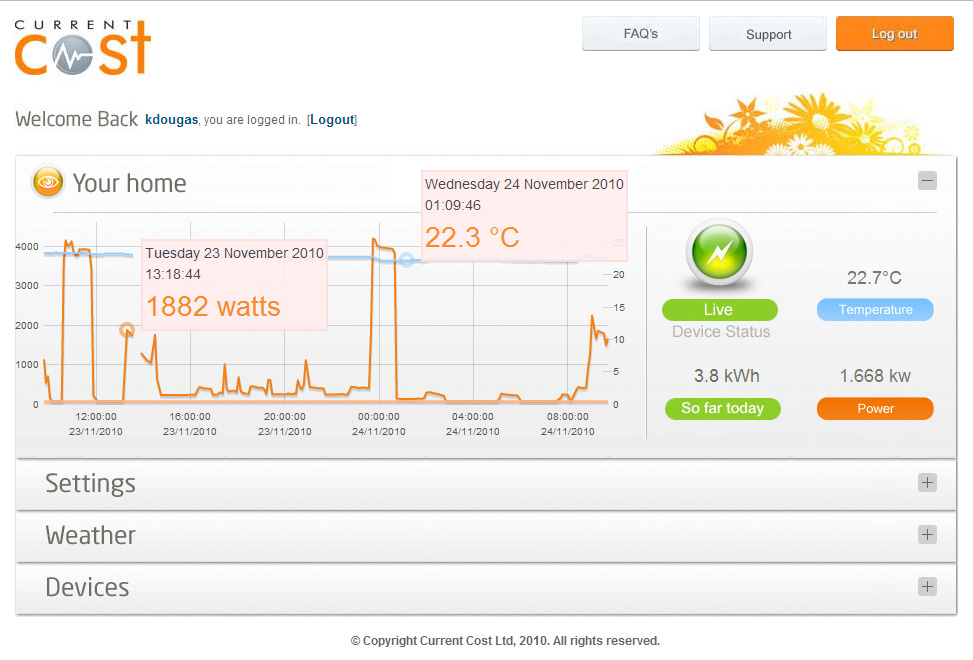The height and width of the screenshot is (660, 973).
Task: Open the FAQ's page
Action: pos(640,33)
